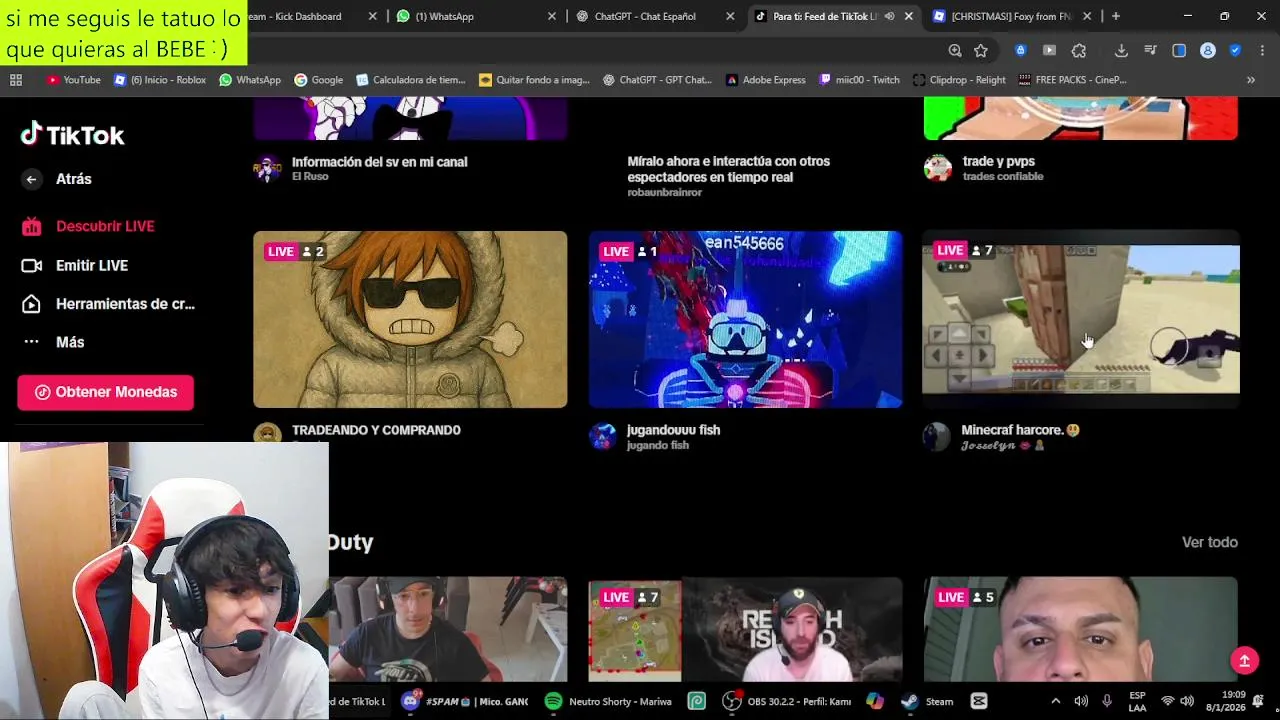
Task: Open trades confiable channel avatar
Action: (937, 168)
